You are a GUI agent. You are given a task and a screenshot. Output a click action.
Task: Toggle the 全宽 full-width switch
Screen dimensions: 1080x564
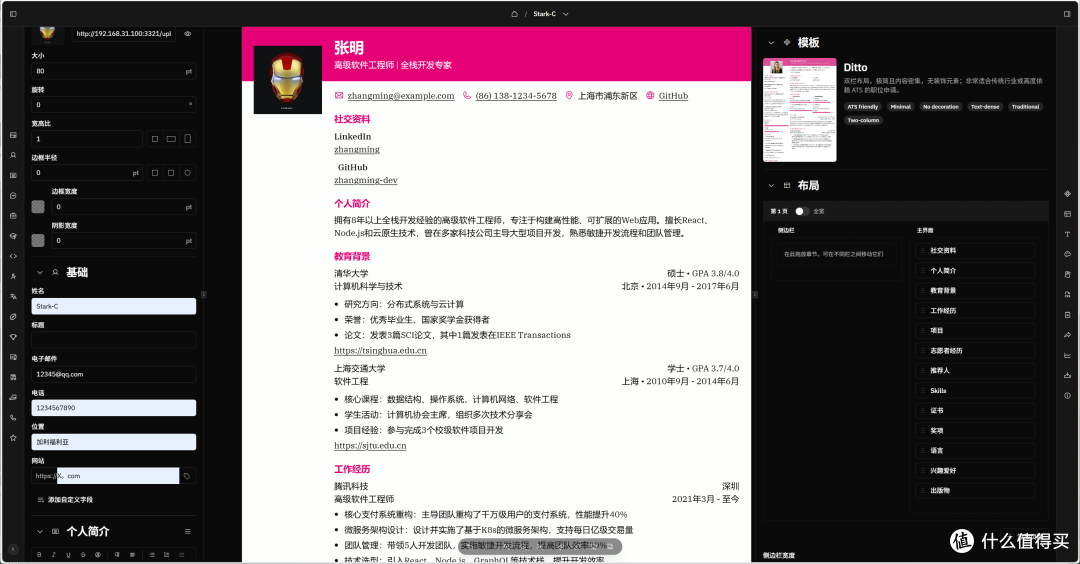click(800, 211)
